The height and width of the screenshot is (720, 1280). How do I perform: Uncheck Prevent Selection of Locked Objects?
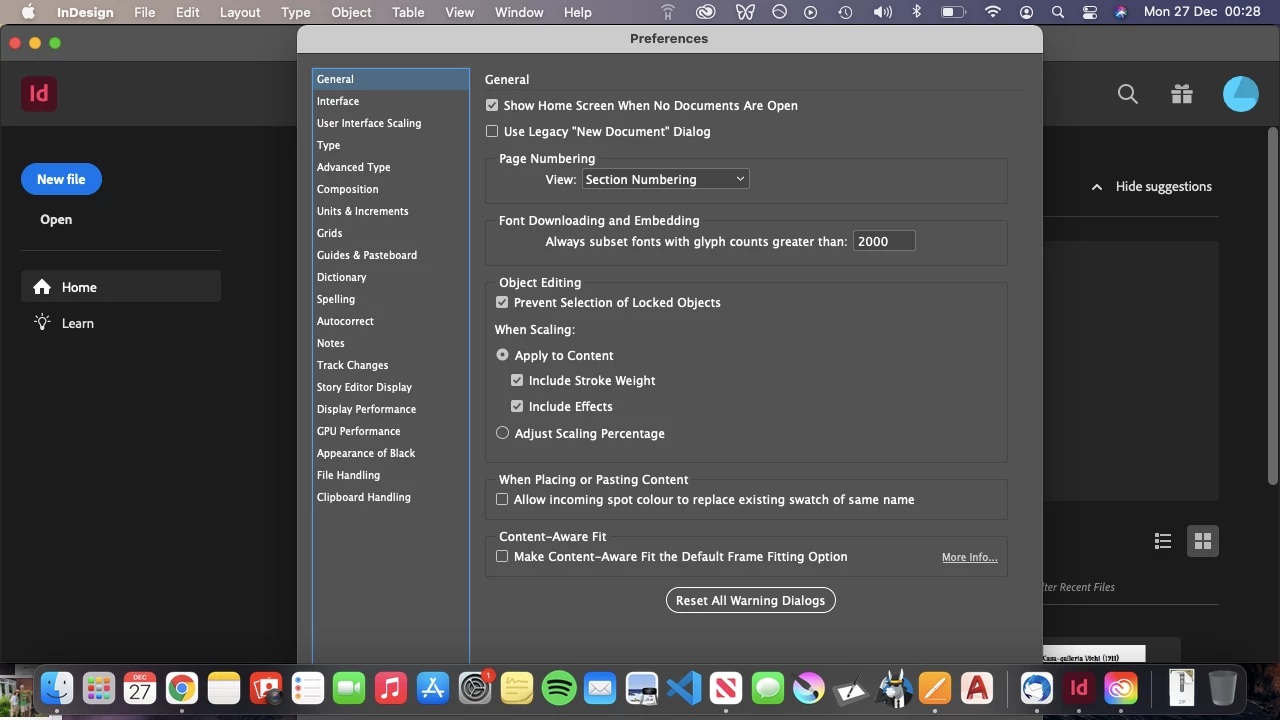point(502,302)
